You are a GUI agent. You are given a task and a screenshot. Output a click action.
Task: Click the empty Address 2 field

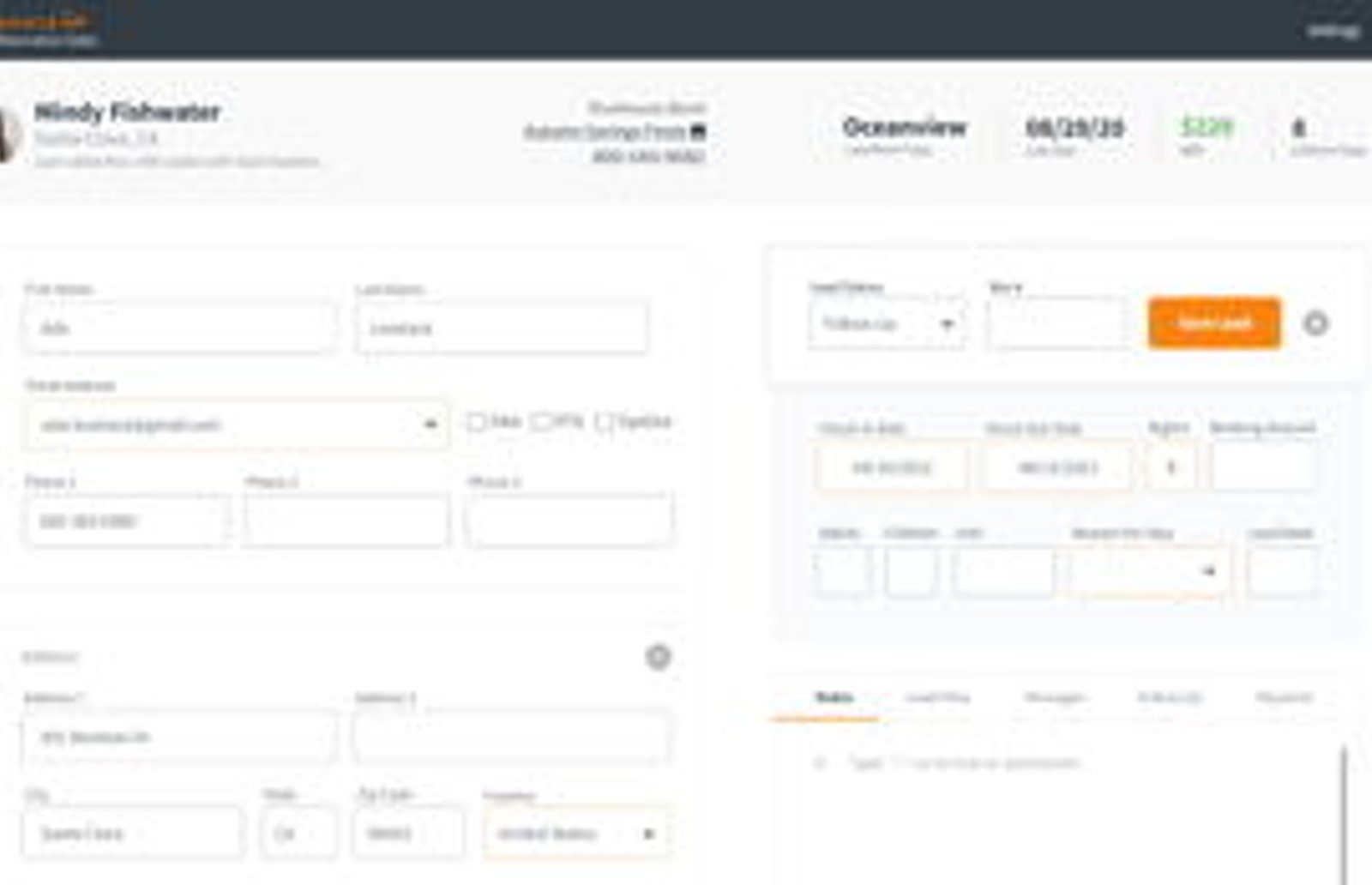512,737
